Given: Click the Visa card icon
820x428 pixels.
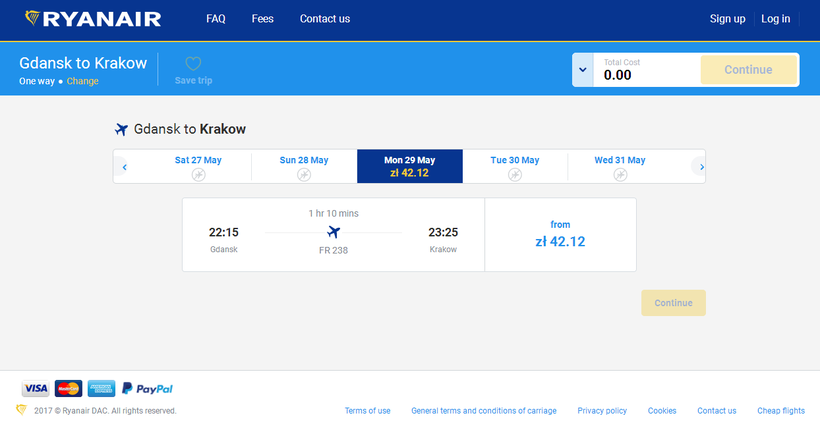Looking at the screenshot, I should tap(35, 388).
